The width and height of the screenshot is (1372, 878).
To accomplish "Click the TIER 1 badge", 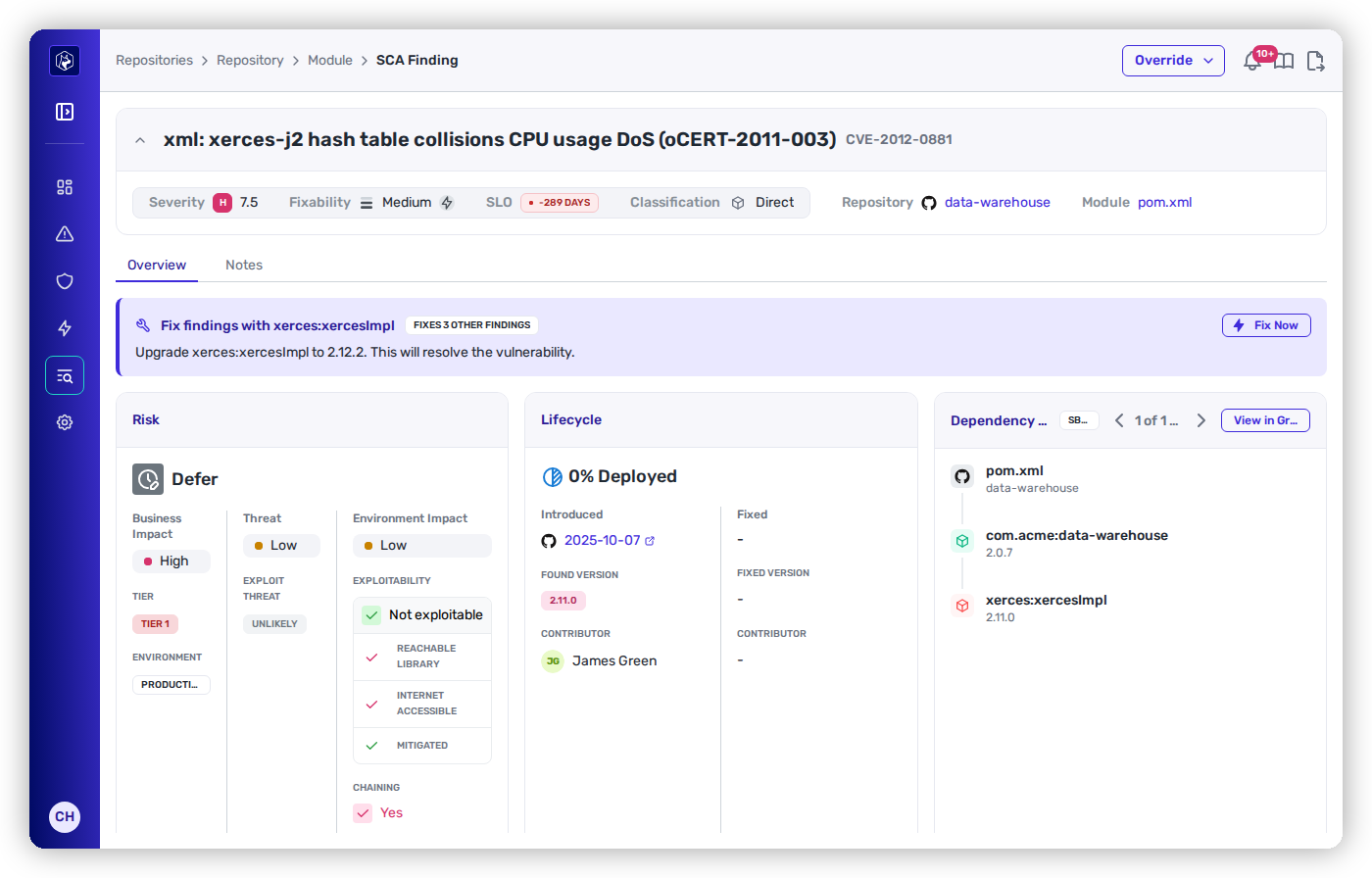I will (x=155, y=624).
